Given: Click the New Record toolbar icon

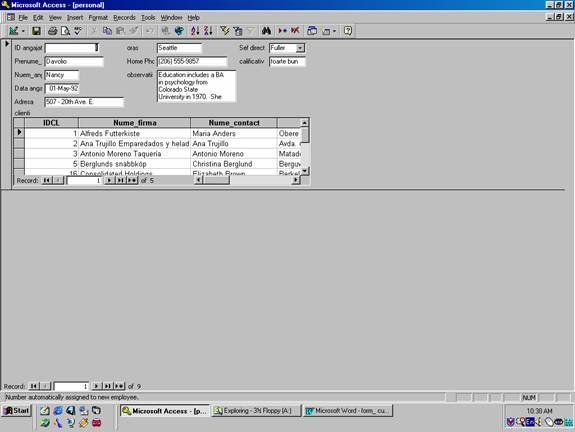Looking at the screenshot, I should [x=282, y=31].
